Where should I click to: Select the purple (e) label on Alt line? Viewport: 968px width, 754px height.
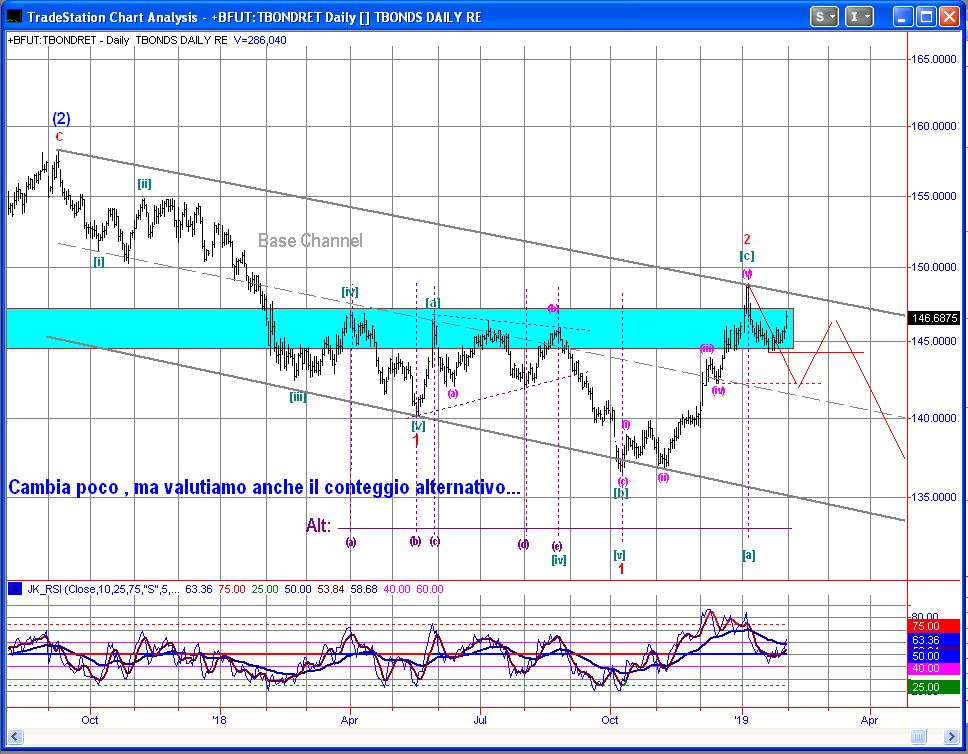(x=557, y=546)
